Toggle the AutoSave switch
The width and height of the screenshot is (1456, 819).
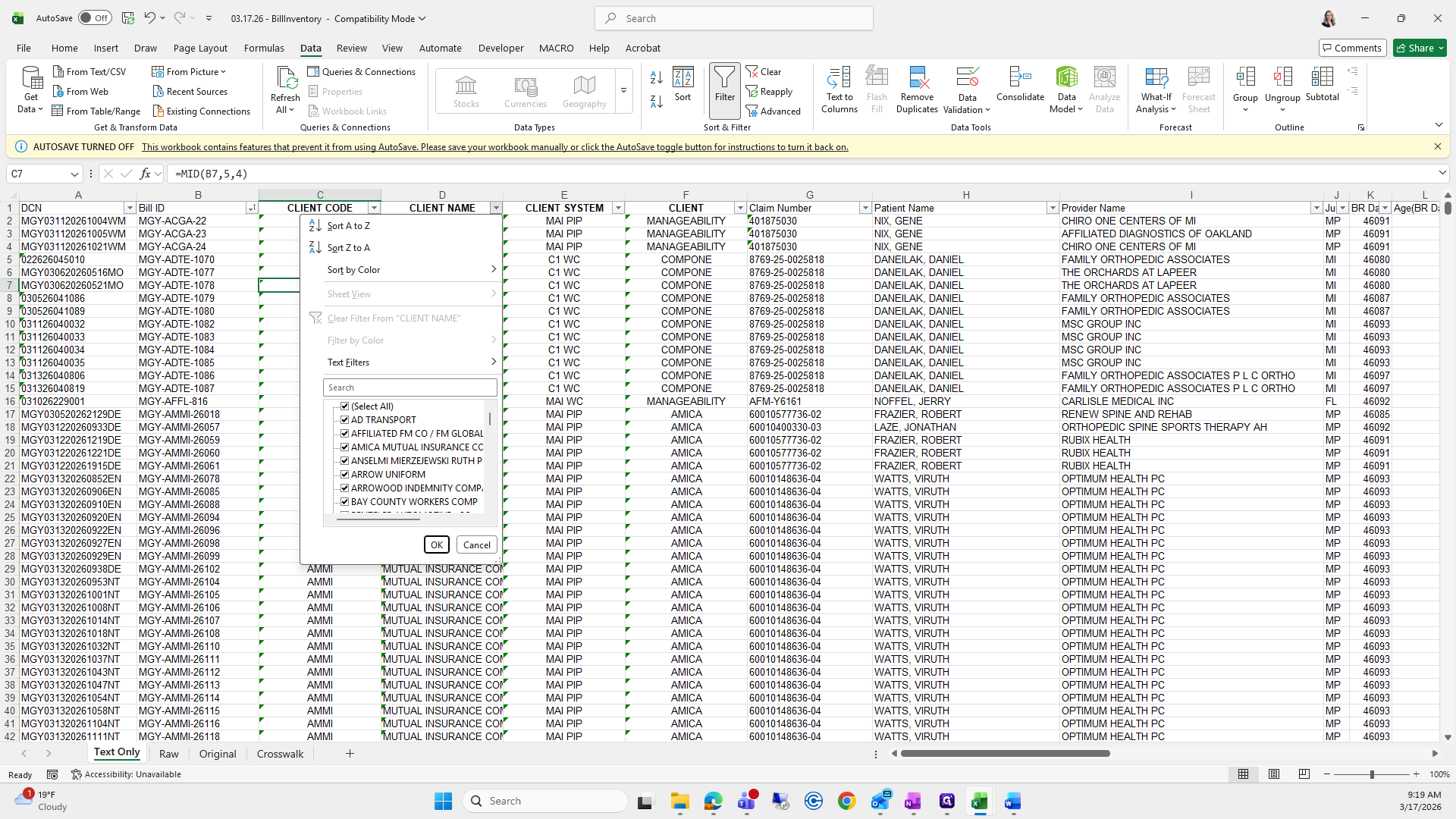coord(95,18)
